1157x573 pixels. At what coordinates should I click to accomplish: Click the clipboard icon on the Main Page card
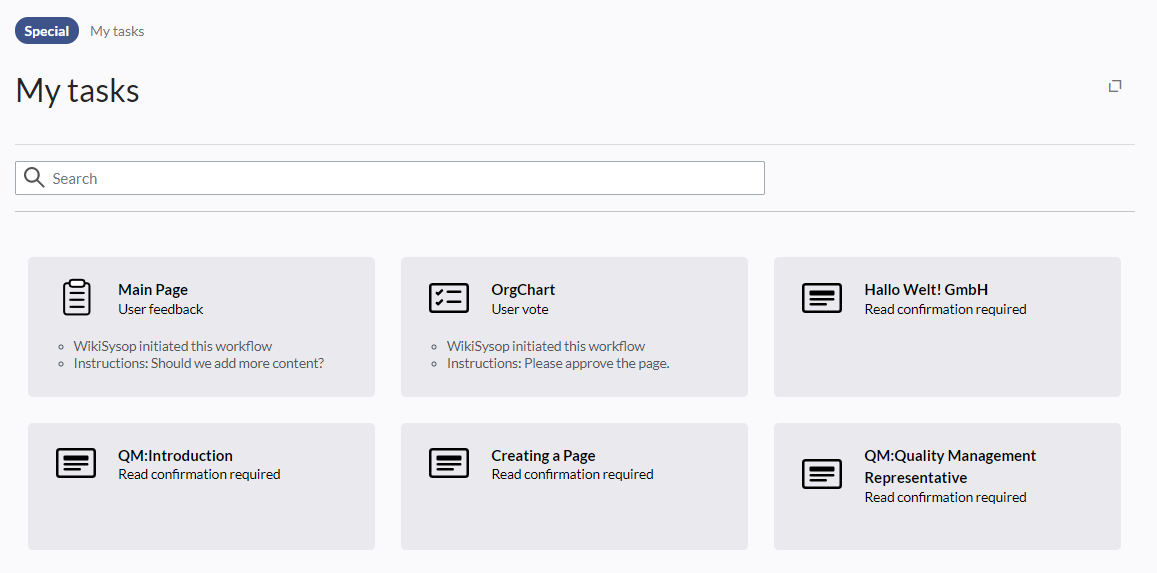77,298
